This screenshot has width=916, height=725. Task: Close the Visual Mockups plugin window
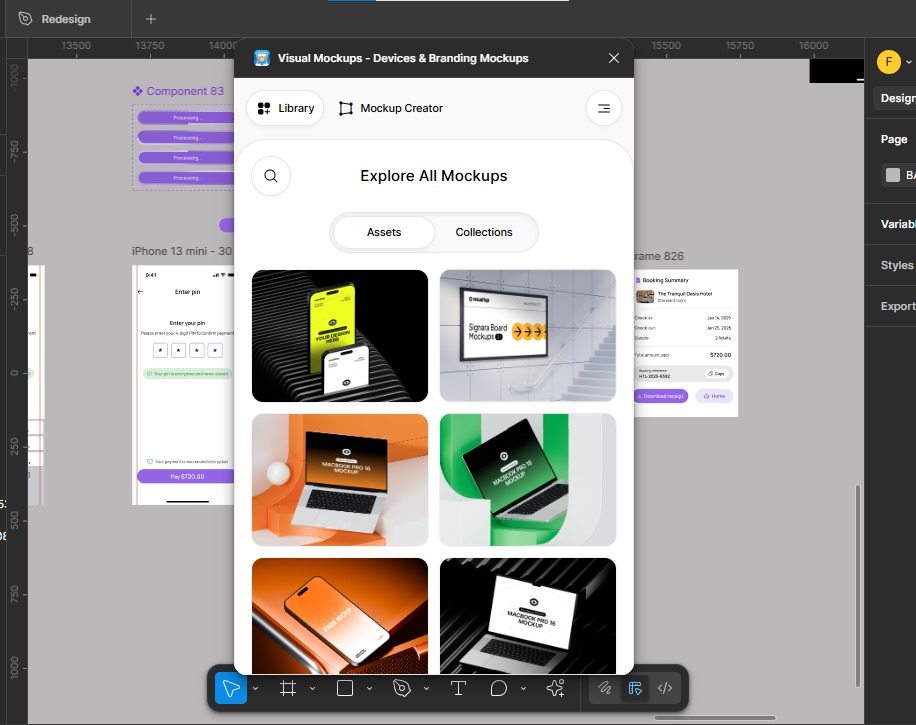(613, 58)
